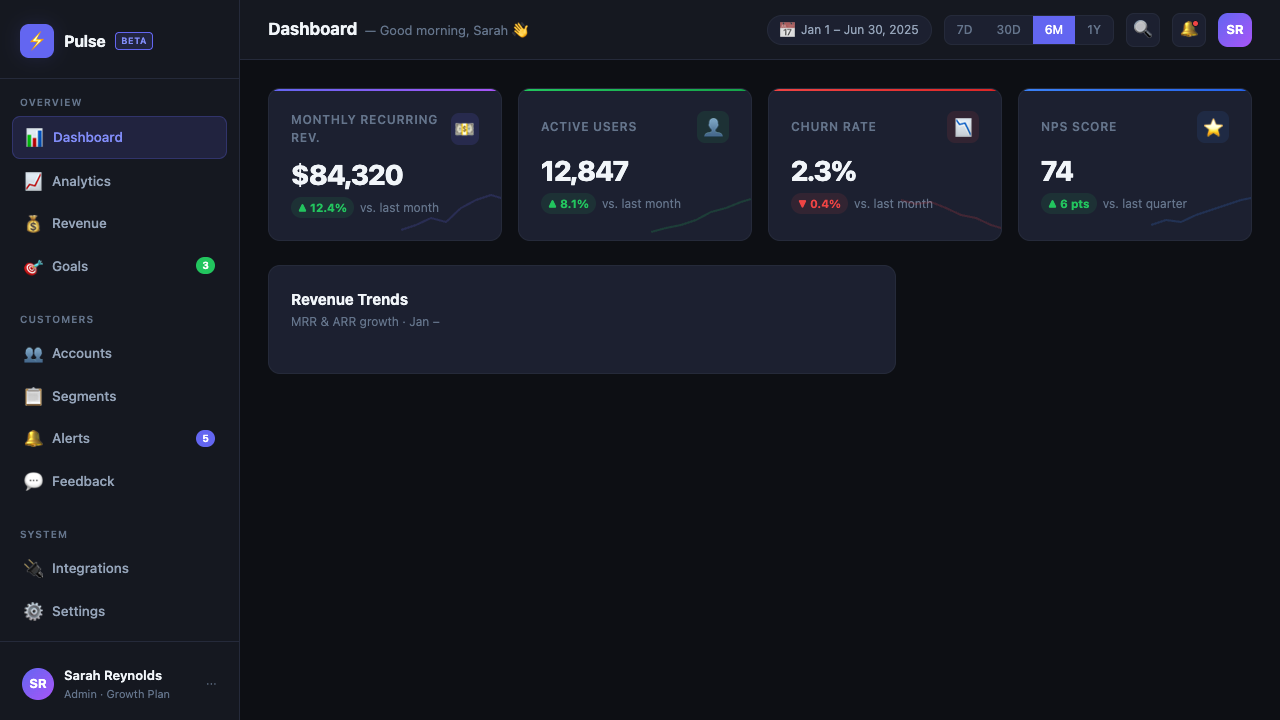The image size is (1280, 720).
Task: Open the Alerts sidebar item
Action: [119, 438]
